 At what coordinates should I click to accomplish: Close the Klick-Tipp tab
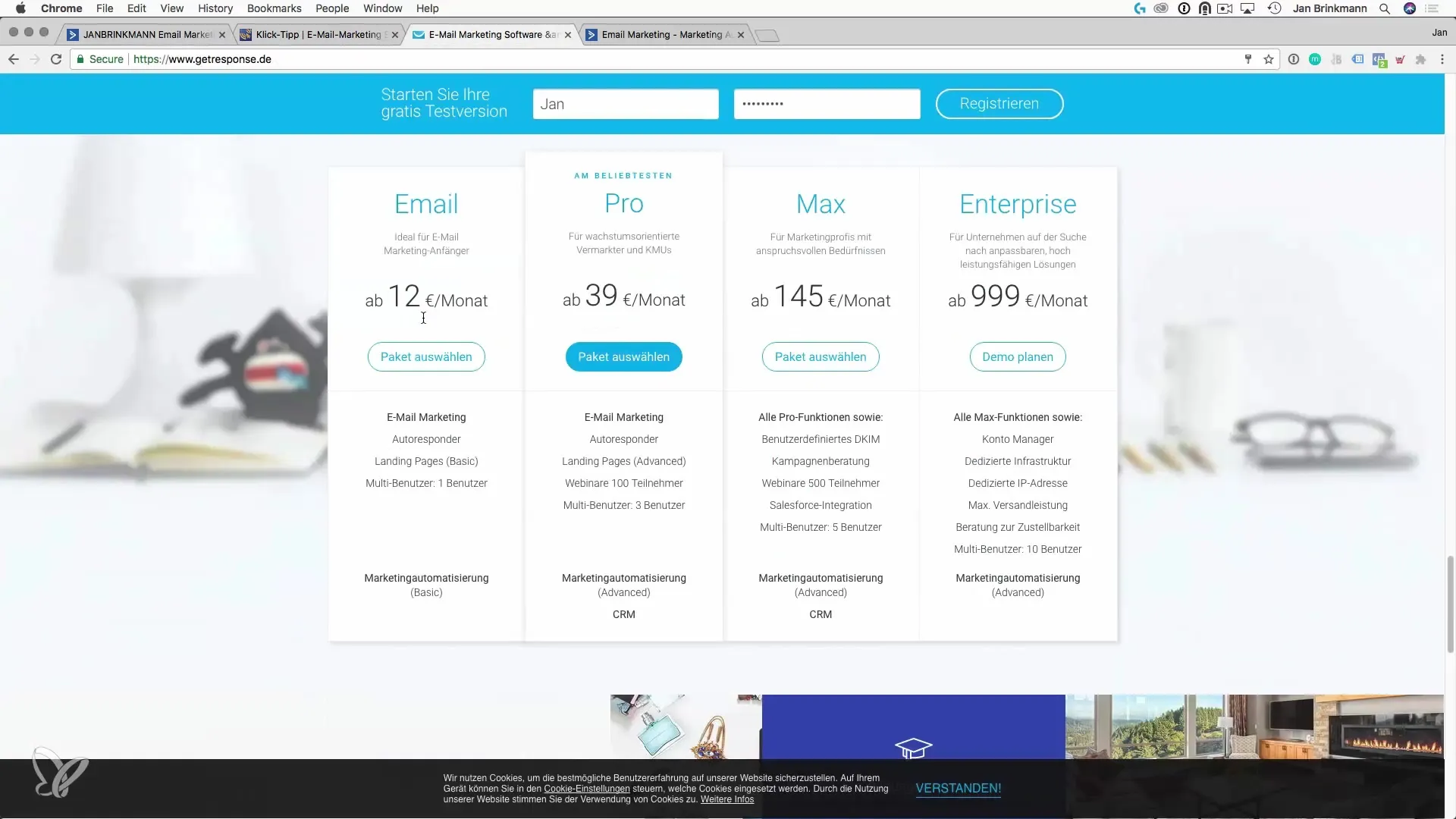395,35
